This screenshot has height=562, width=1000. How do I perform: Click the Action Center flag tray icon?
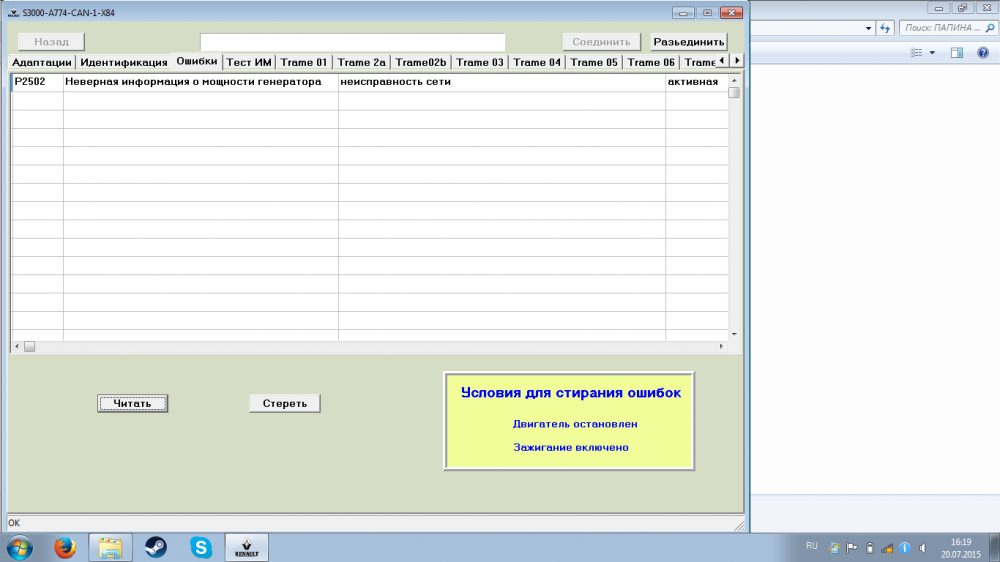click(851, 548)
